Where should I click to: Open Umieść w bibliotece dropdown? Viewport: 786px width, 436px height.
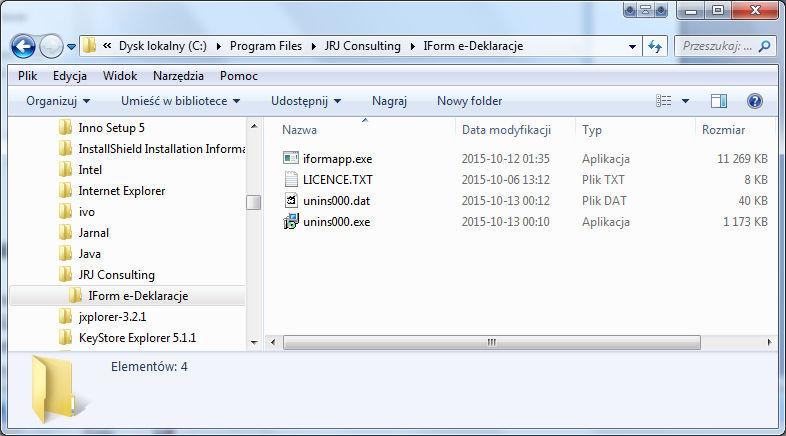point(180,101)
